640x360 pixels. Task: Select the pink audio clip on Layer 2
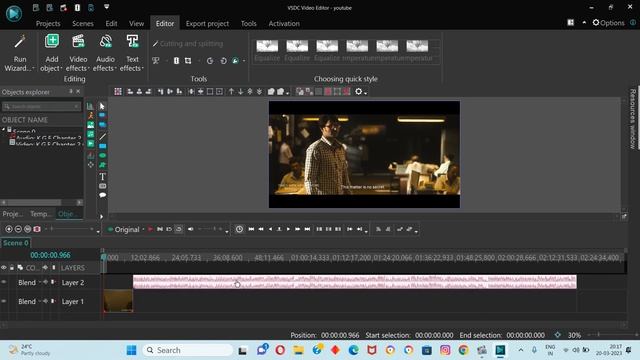tap(355, 282)
